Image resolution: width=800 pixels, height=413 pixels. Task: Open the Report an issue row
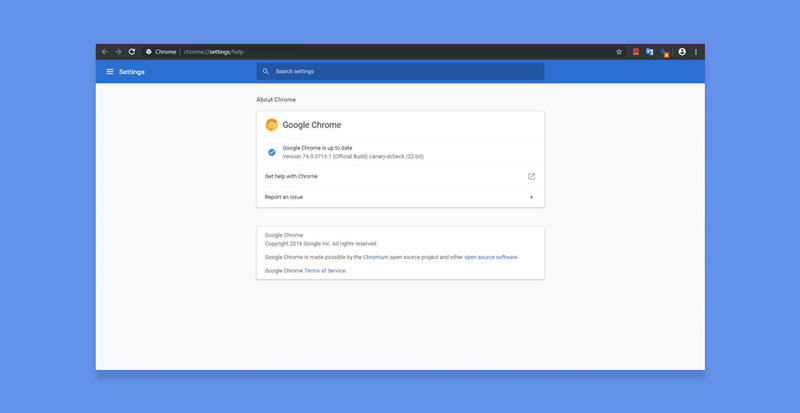400,197
